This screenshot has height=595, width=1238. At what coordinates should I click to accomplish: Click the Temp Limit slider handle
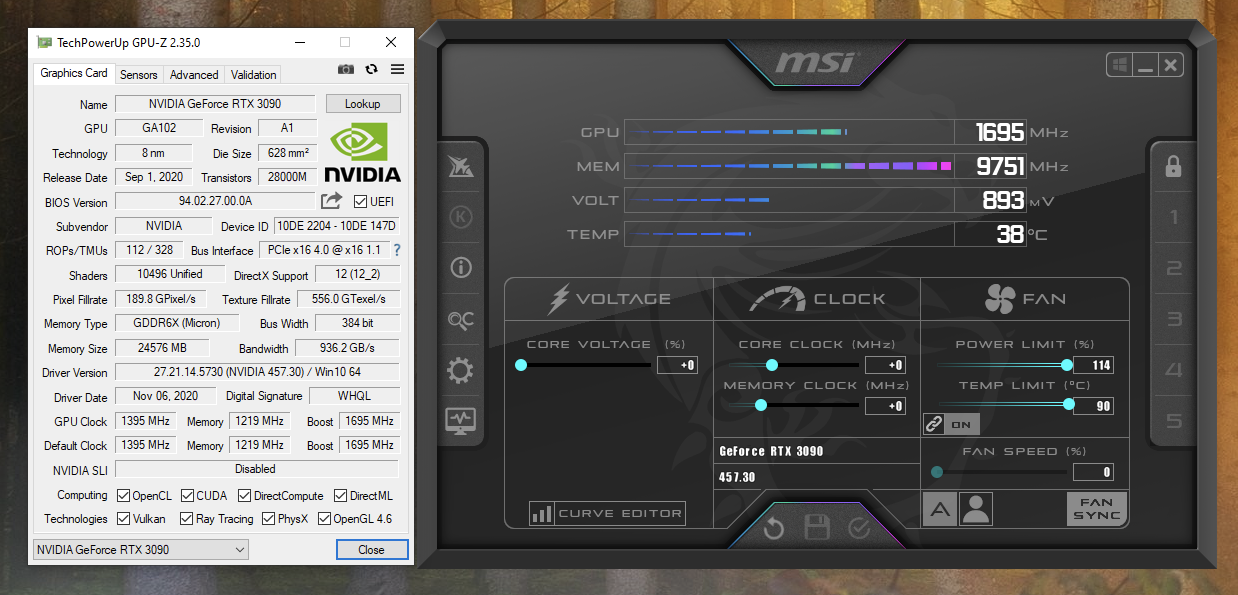[1069, 404]
